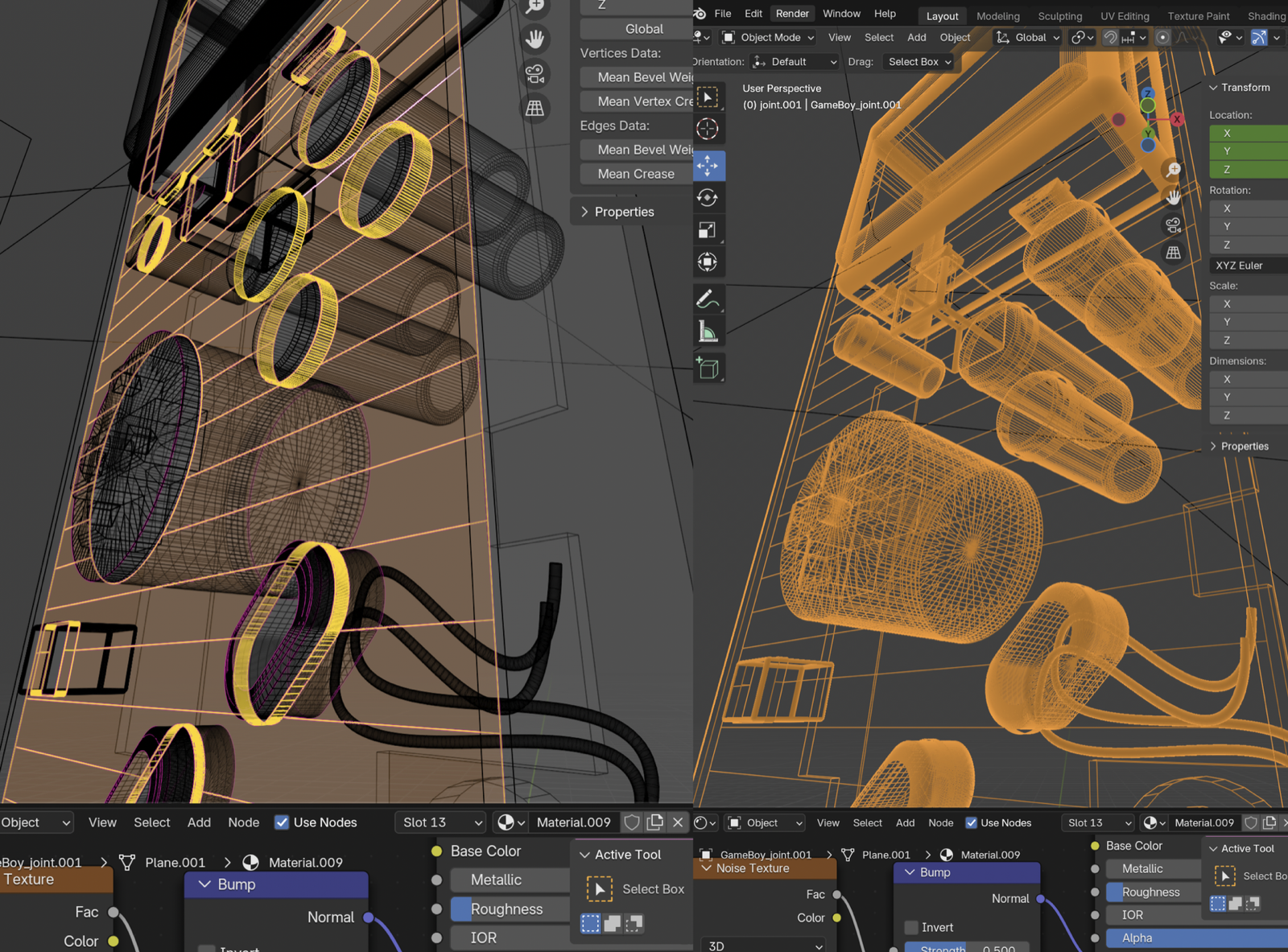Select the Rotate tool in right window toolbar

coord(708,198)
